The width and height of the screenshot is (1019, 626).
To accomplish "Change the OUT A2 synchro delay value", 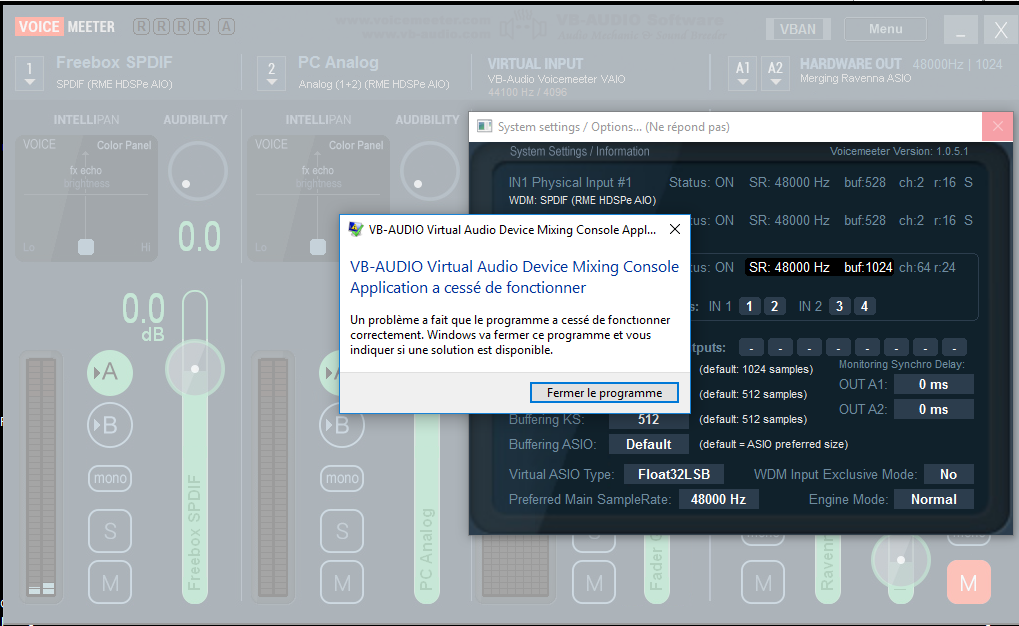I will [x=933, y=410].
